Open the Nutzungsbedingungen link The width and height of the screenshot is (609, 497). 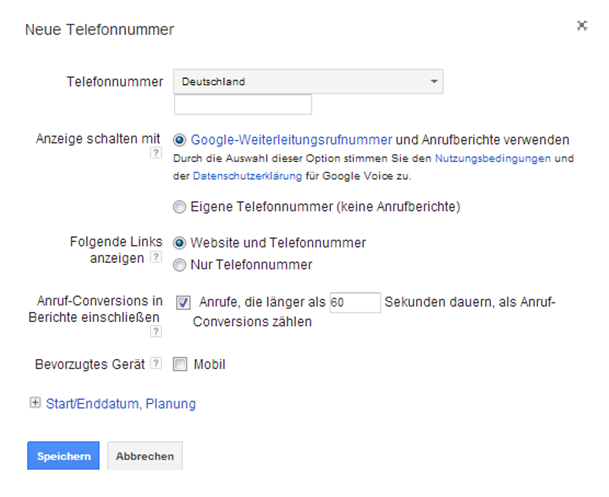point(493,158)
